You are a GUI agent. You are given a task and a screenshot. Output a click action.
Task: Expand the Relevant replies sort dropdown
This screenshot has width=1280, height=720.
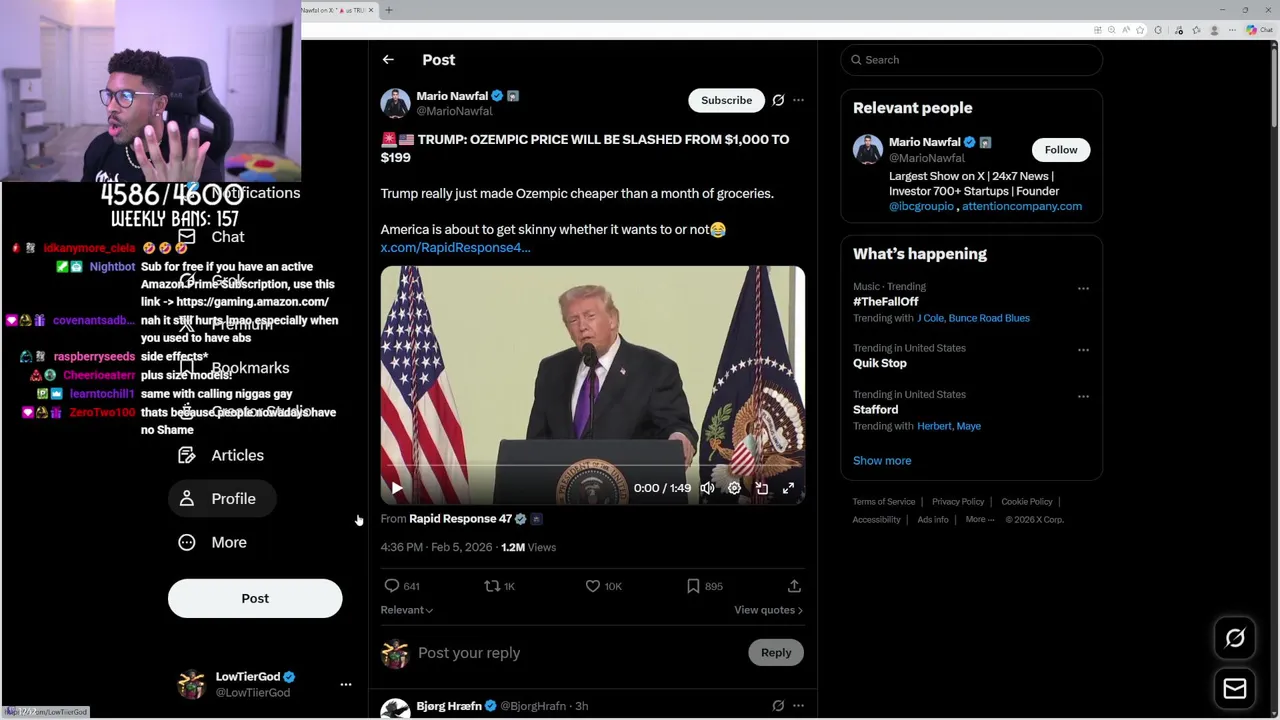tap(406, 610)
